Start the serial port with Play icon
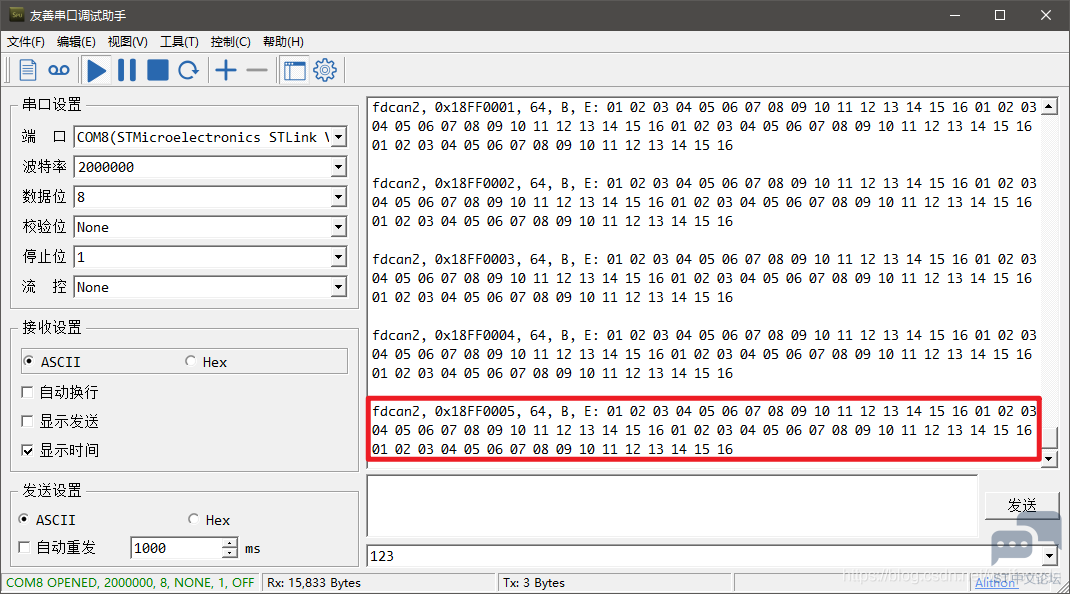1070x594 pixels. point(97,70)
